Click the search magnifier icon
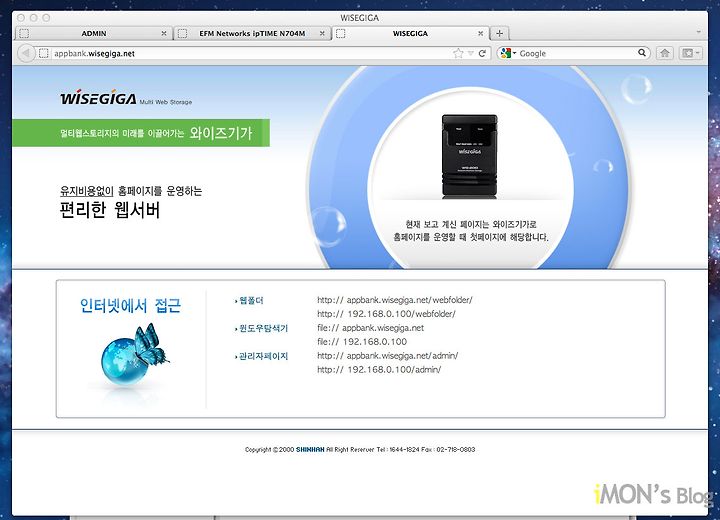Image resolution: width=720 pixels, height=520 pixels. pos(642,53)
